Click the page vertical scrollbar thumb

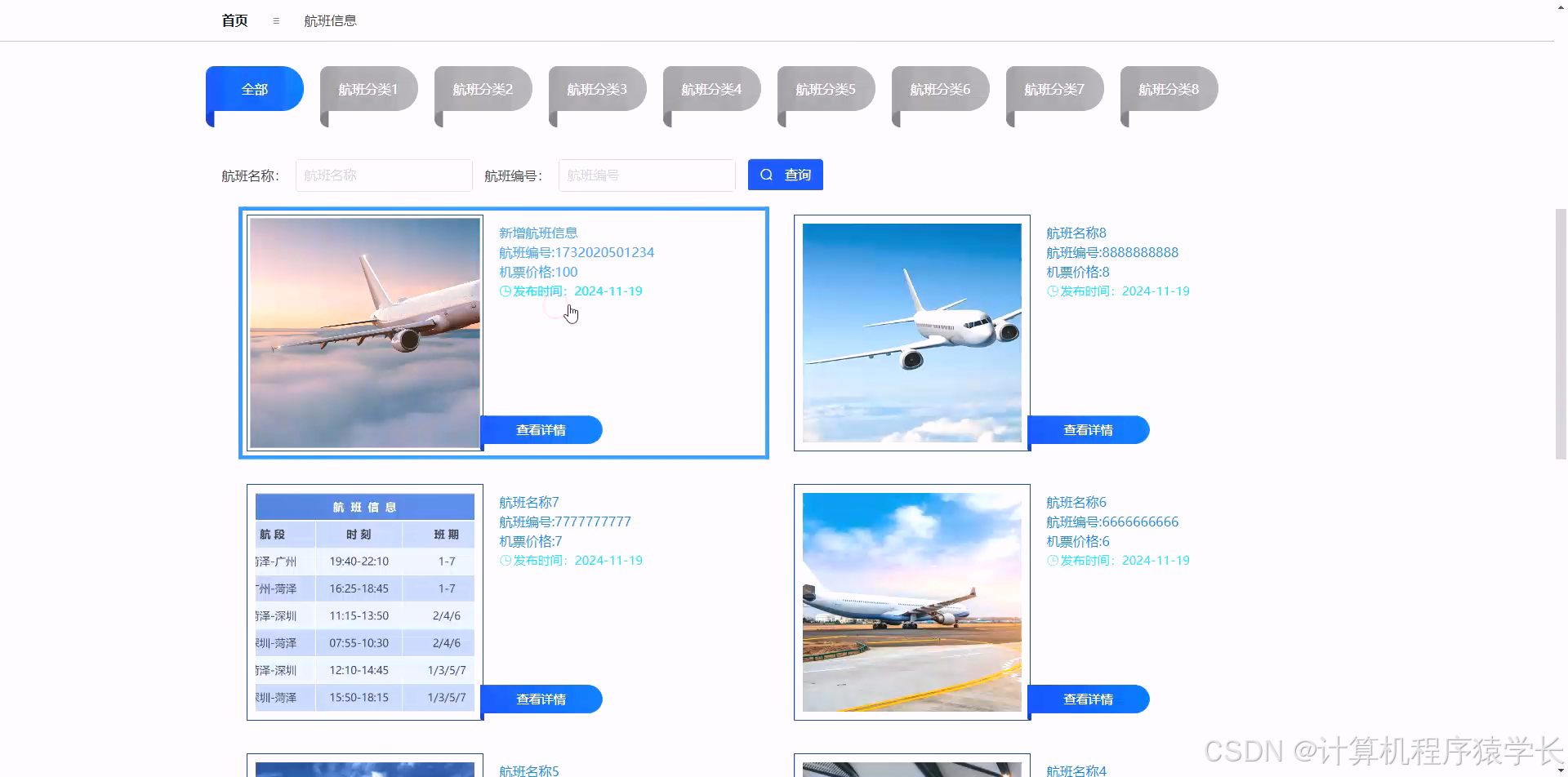point(1561,335)
